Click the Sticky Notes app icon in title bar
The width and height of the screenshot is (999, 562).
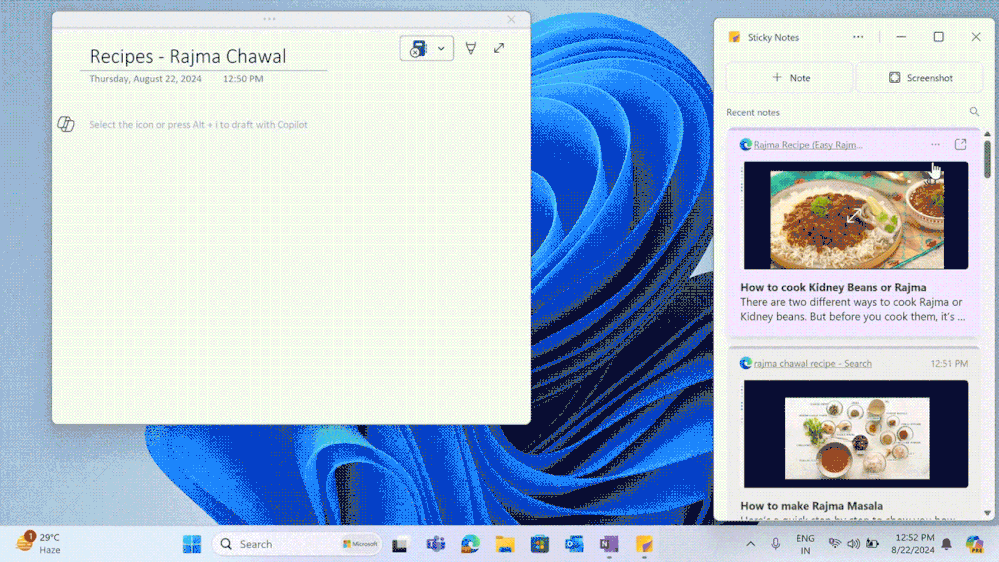pos(735,37)
